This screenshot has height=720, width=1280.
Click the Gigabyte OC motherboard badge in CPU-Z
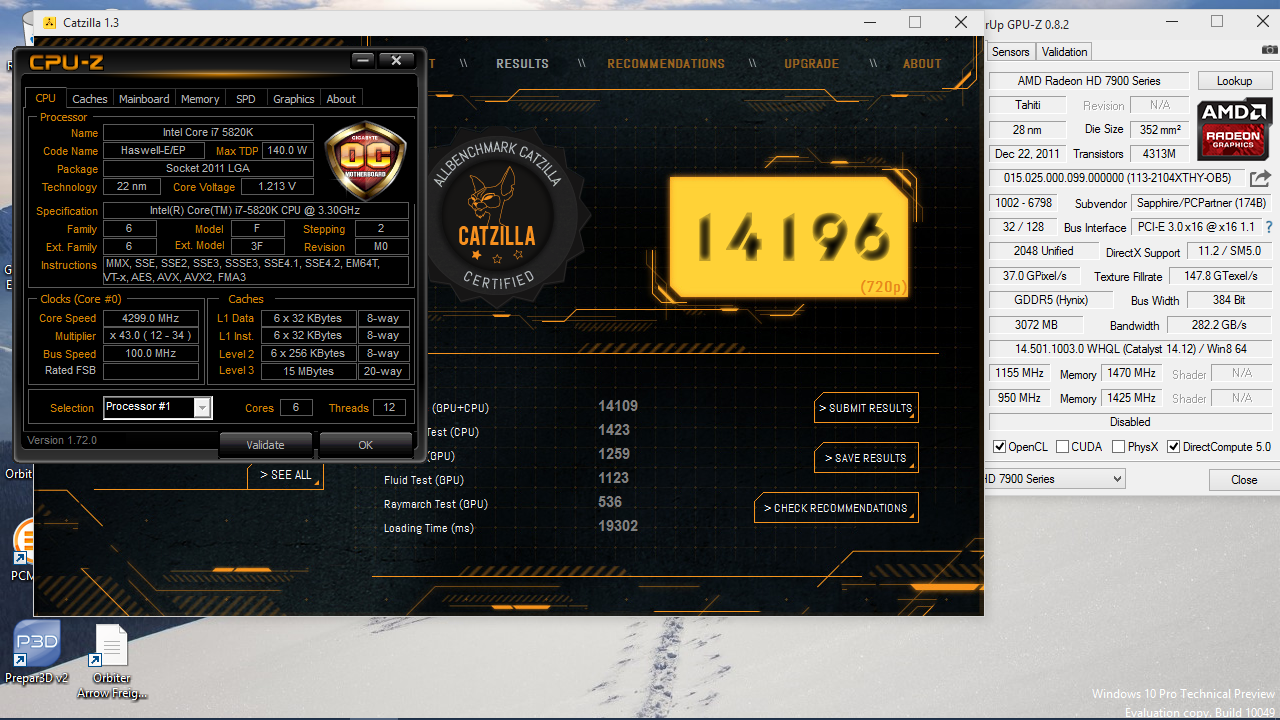pyautogui.click(x=366, y=161)
